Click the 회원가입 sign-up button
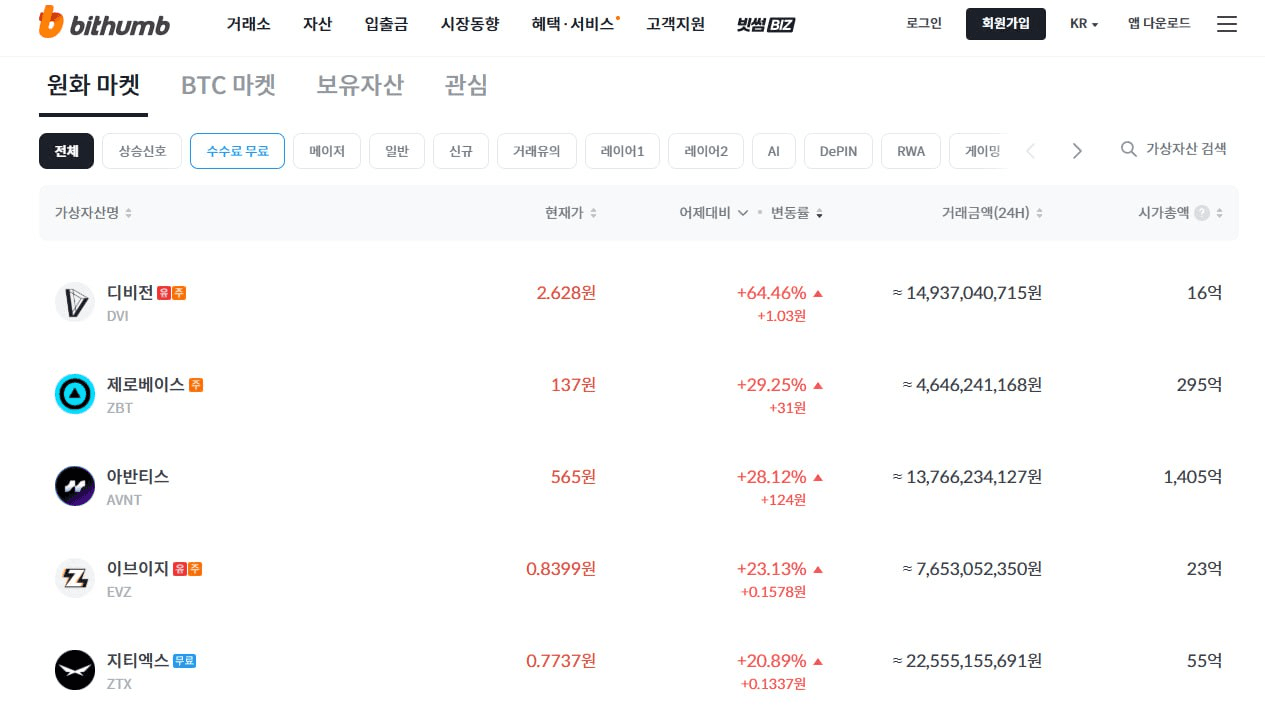The width and height of the screenshot is (1265, 716). click(1005, 24)
